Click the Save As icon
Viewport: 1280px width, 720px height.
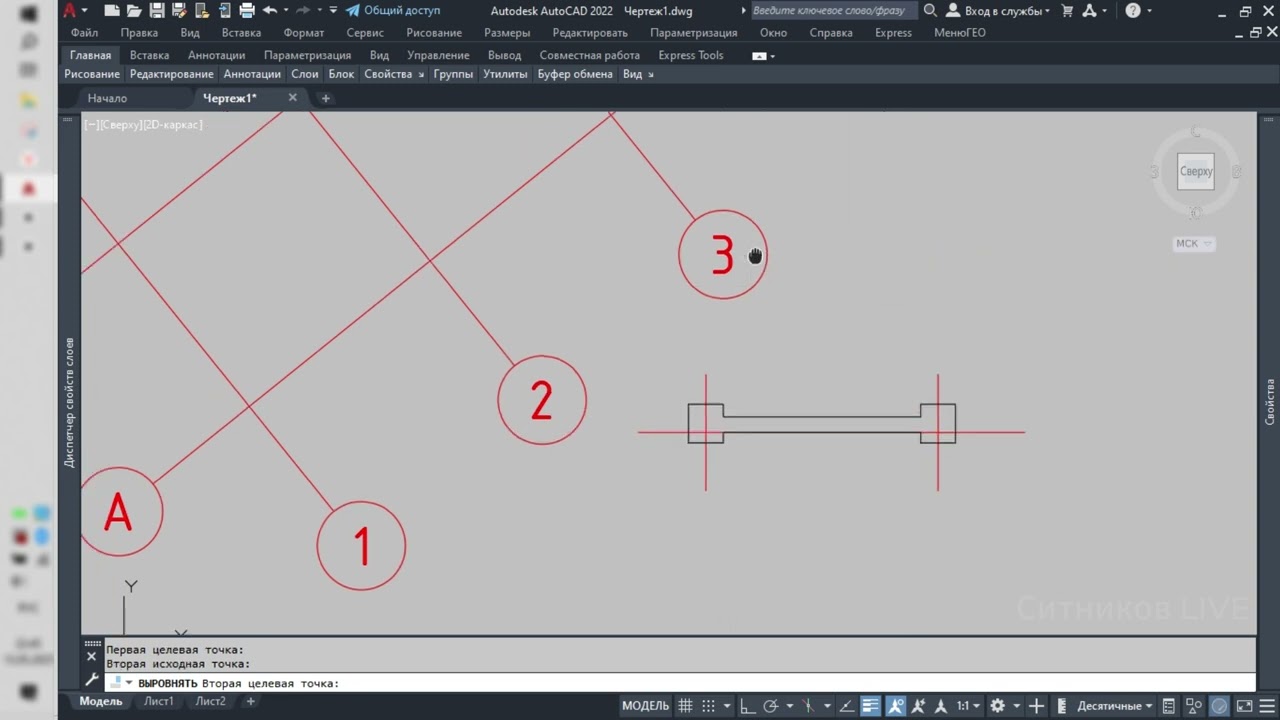(179, 11)
